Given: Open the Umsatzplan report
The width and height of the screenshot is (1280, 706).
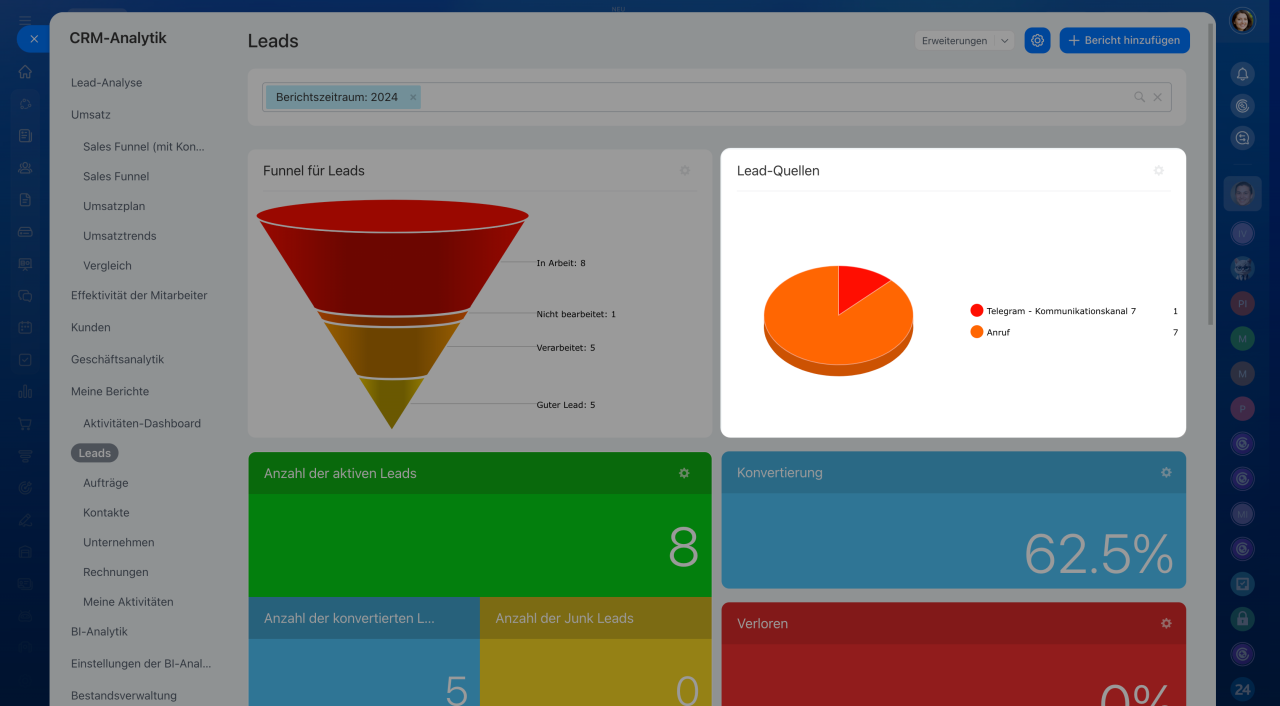Looking at the screenshot, I should coord(114,206).
